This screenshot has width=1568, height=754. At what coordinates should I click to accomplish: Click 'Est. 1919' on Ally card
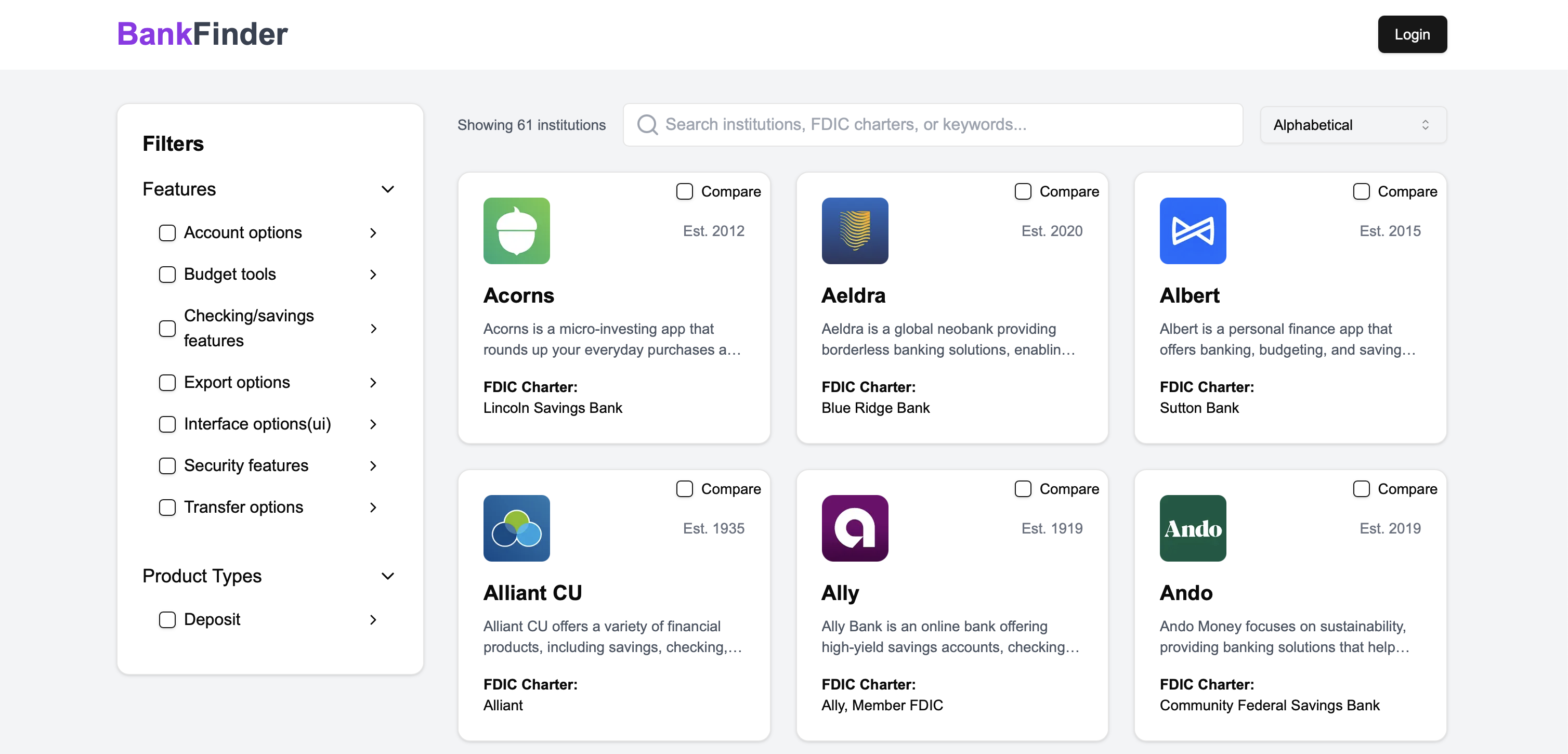(1052, 528)
